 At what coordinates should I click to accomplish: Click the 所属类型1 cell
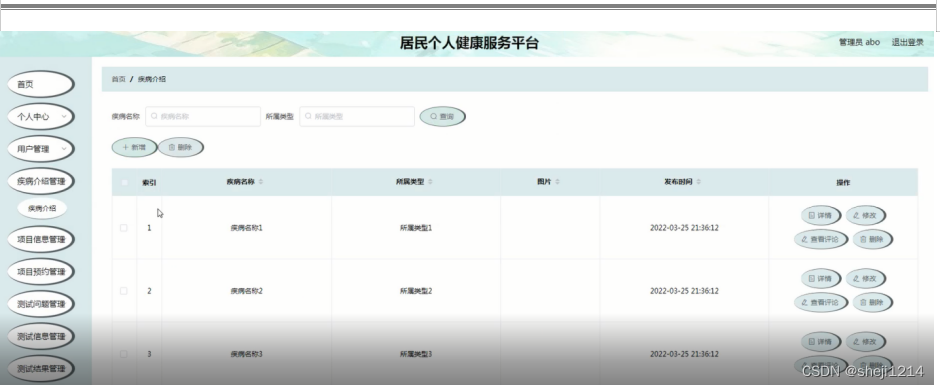[416, 228]
